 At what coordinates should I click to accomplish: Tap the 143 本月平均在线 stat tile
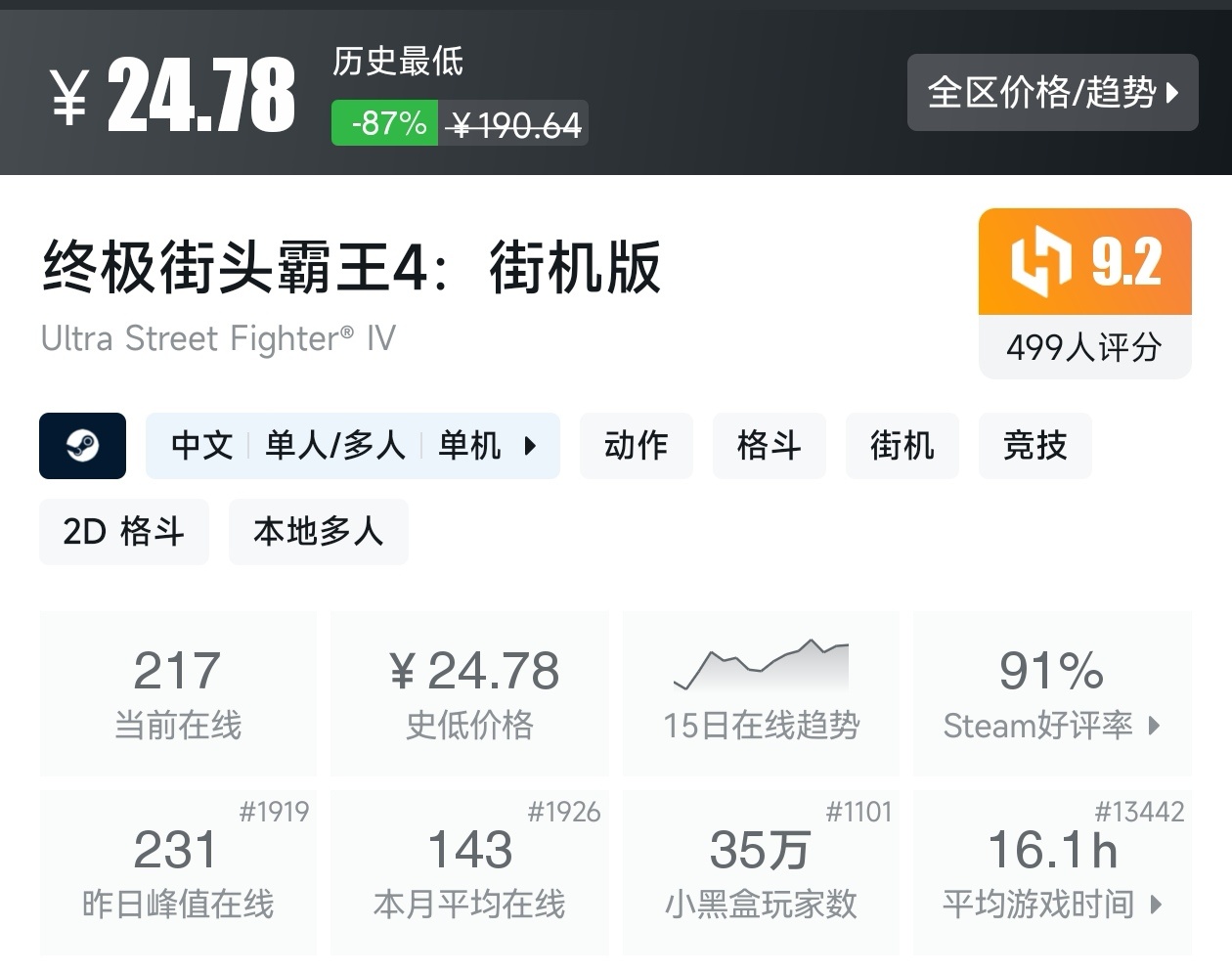pyautogui.click(x=469, y=872)
